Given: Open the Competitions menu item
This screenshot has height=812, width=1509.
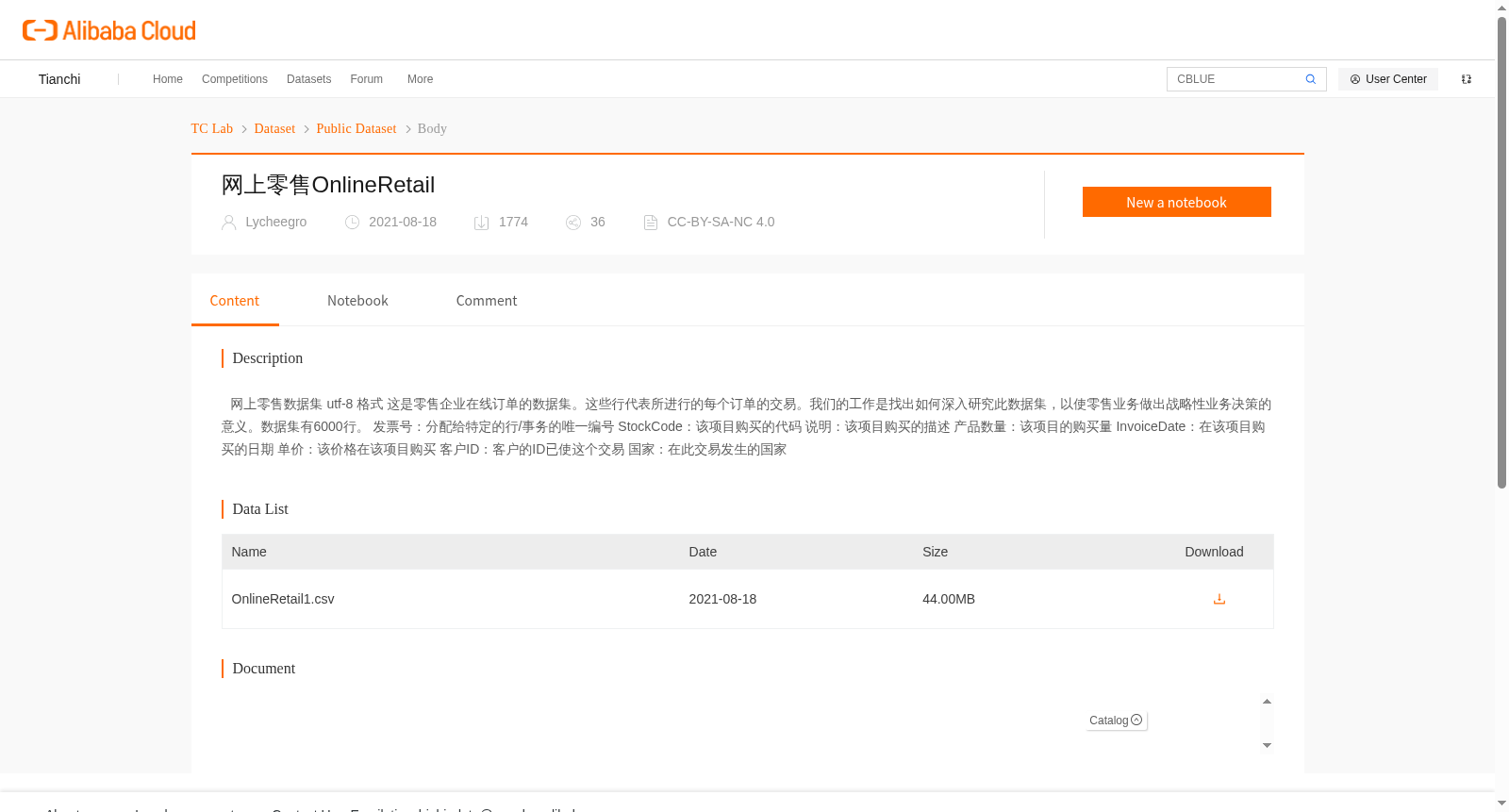Looking at the screenshot, I should [235, 79].
